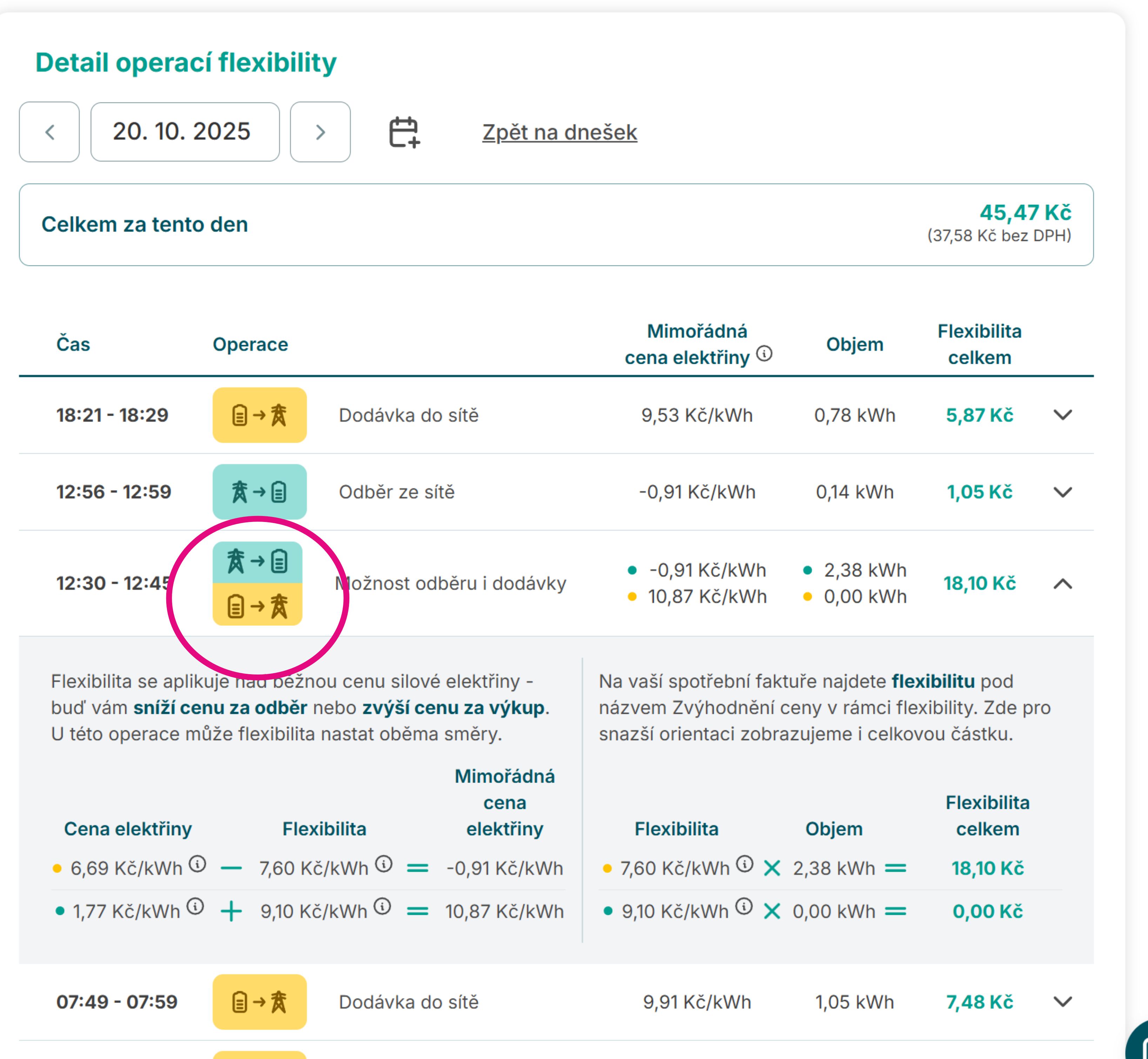The image size is (1148, 1059).
Task: Click info icon beside 7,60 Kč/kWh in right table
Action: 745,864
